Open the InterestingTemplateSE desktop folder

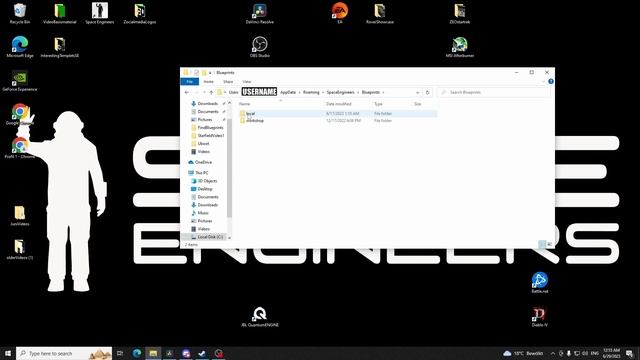pos(60,47)
